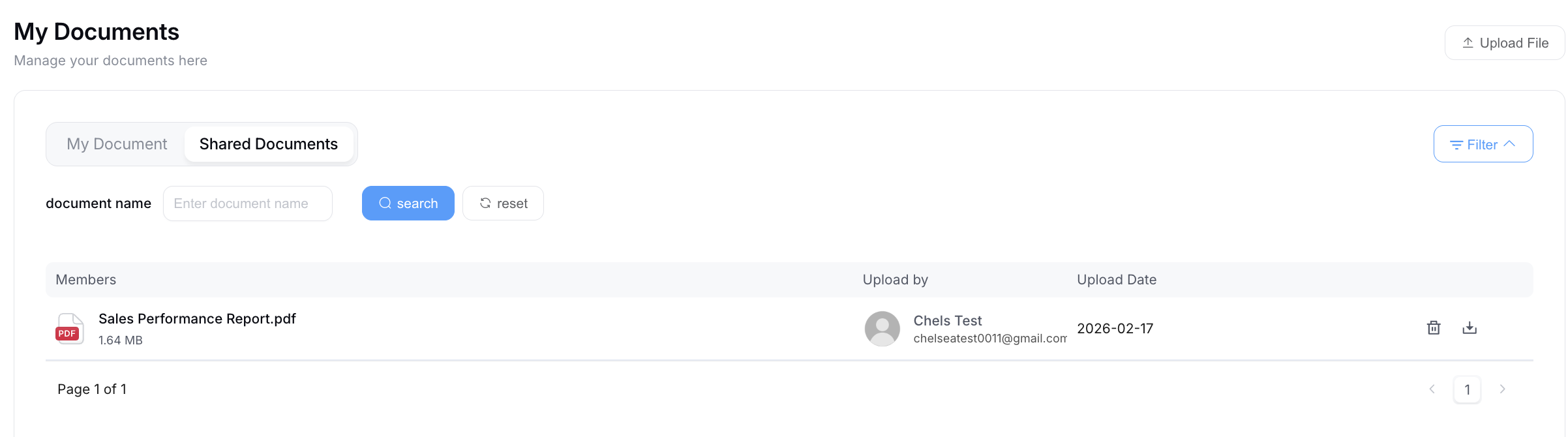This screenshot has width=1568, height=437.
Task: Click the chelseatest0011@gmail.com email text
Action: pos(989,338)
